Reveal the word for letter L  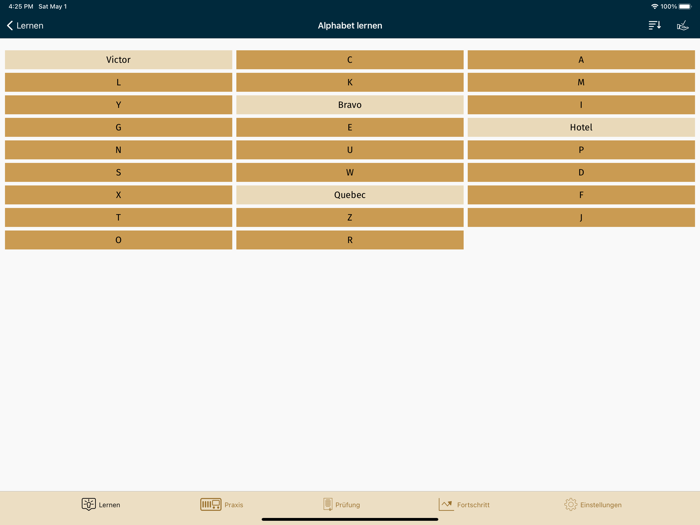click(x=118, y=82)
